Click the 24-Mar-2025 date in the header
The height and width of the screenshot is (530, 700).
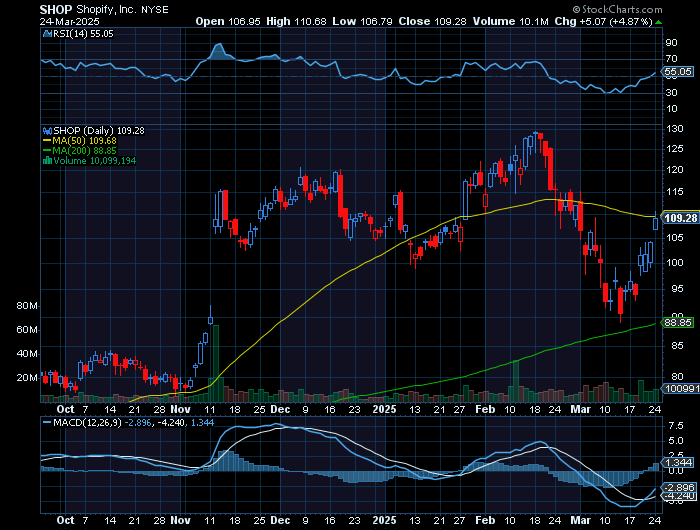point(70,21)
